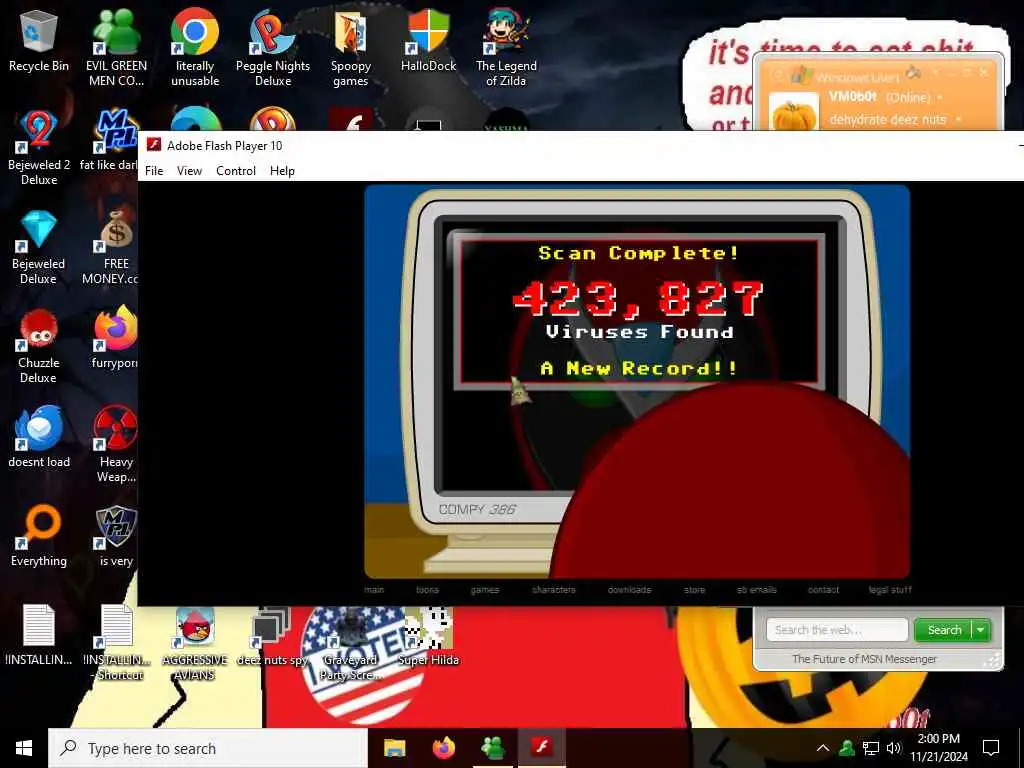Viewport: 1024px width, 768px height.
Task: Open File Explorer from the taskbar
Action: [394, 747]
